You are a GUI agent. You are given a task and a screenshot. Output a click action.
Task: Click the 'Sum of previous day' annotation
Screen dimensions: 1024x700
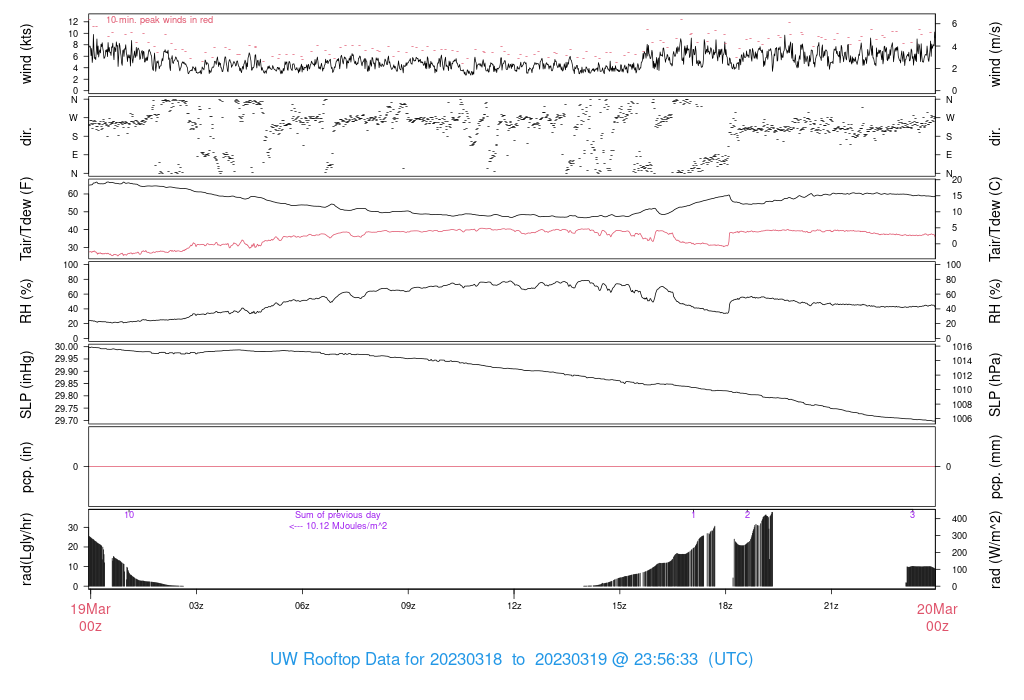coord(338,515)
